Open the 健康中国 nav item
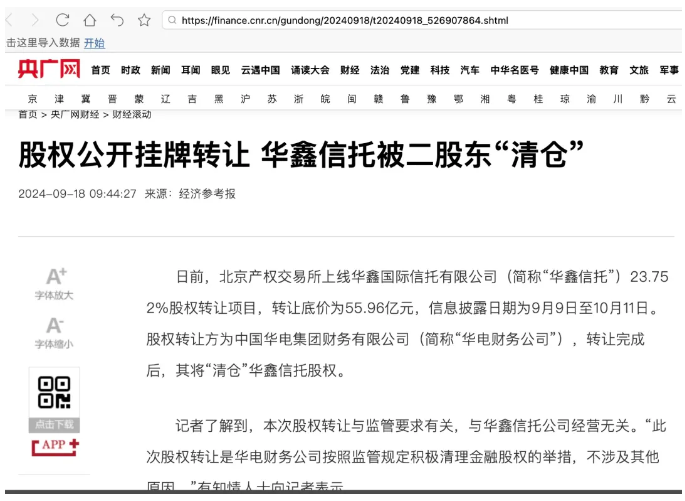This screenshot has height=501, width=685. [x=569, y=70]
